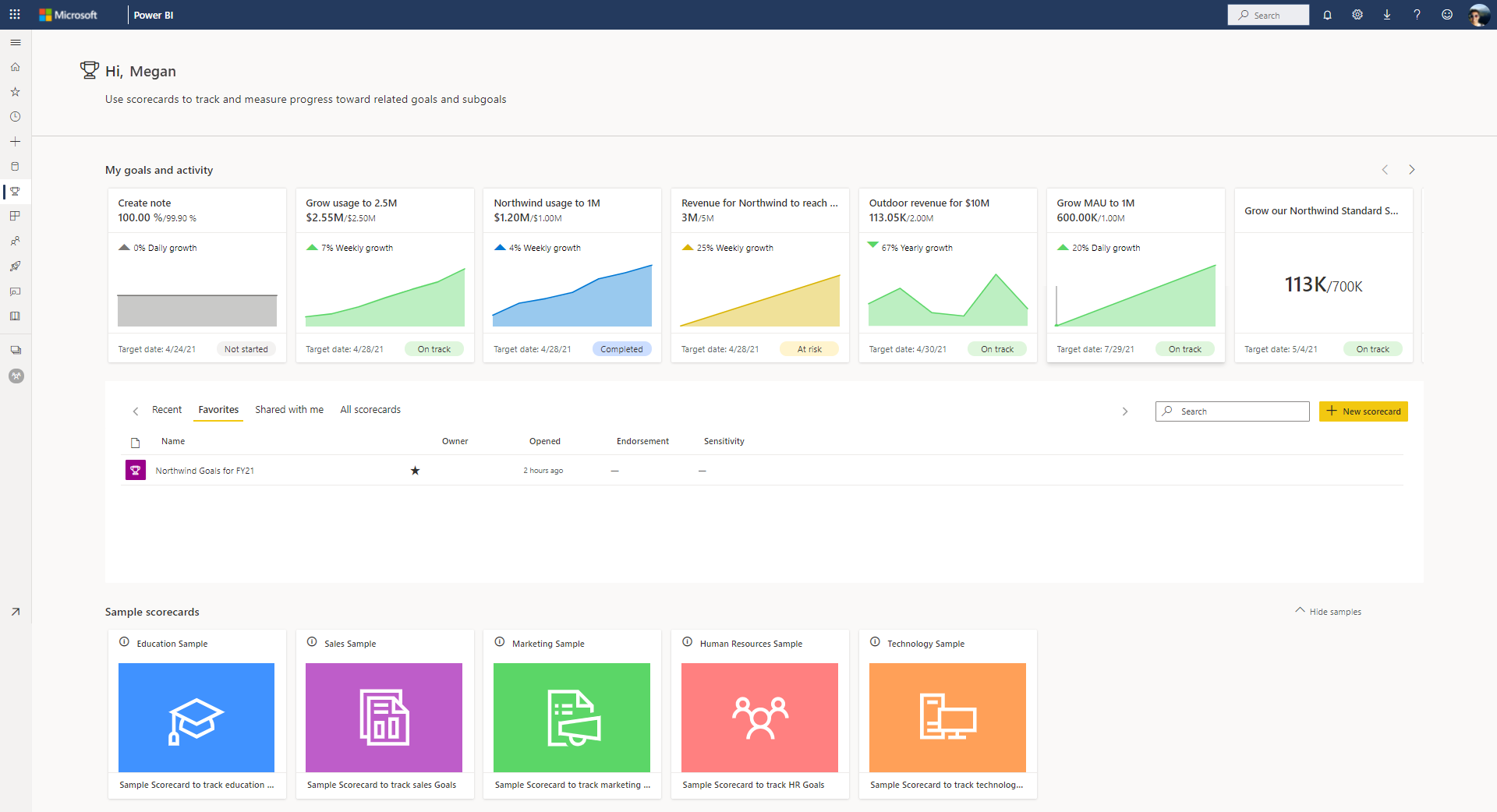The image size is (1497, 812).
Task: Open Favorites star in the sidebar
Action: coord(16,92)
